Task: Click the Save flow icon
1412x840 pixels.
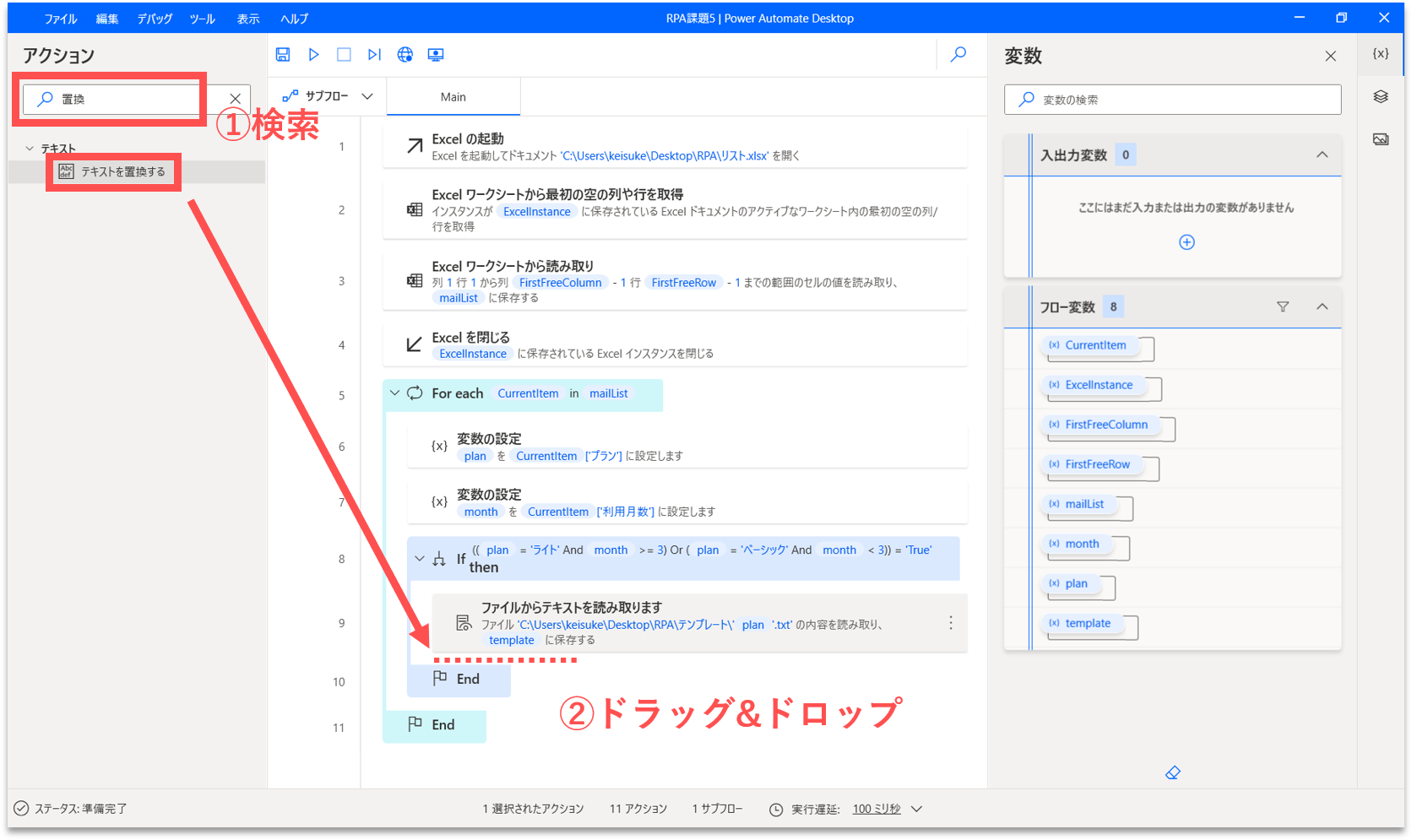Action: tap(283, 55)
